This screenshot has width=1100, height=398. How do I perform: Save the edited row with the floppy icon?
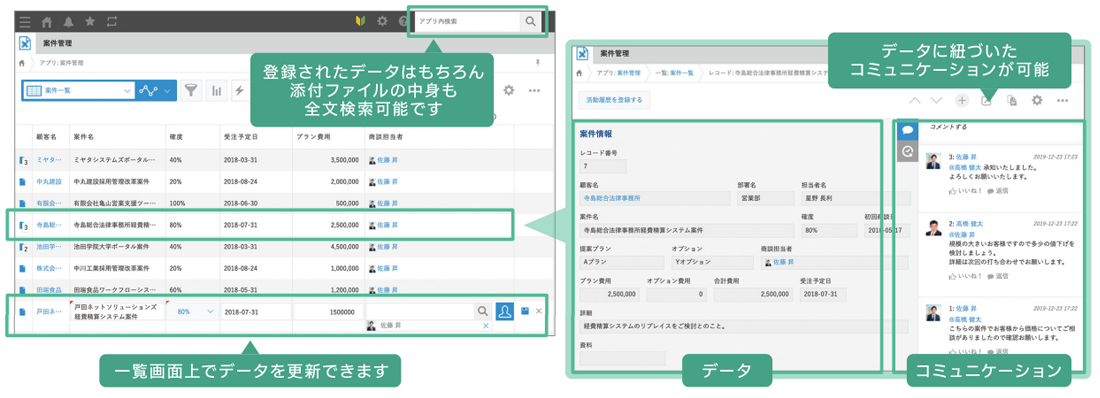525,311
